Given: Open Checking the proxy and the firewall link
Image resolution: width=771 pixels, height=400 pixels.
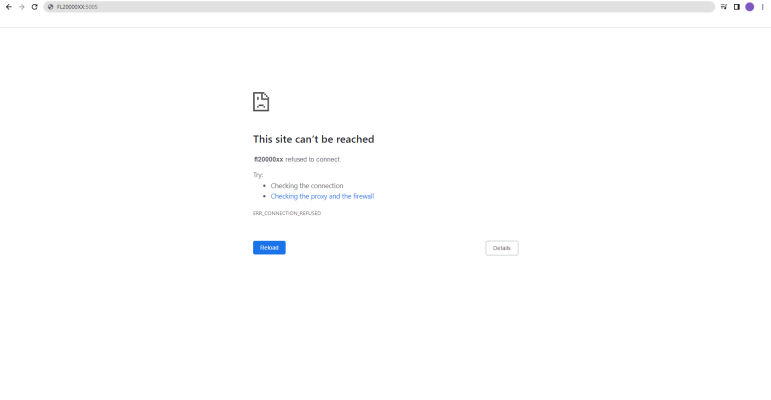Looking at the screenshot, I should click(322, 196).
